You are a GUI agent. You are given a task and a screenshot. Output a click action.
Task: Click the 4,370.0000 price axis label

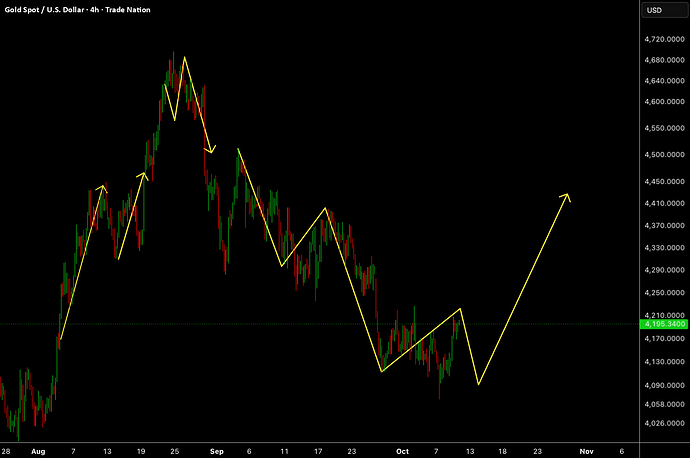point(664,225)
